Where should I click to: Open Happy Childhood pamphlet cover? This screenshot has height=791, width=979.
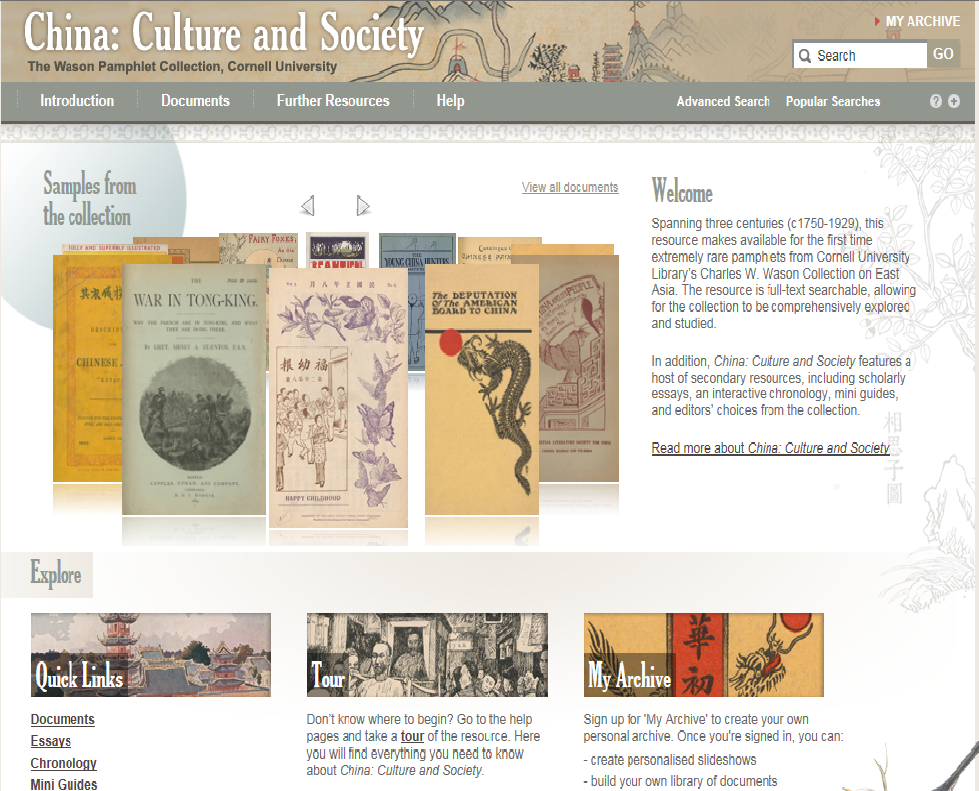338,397
